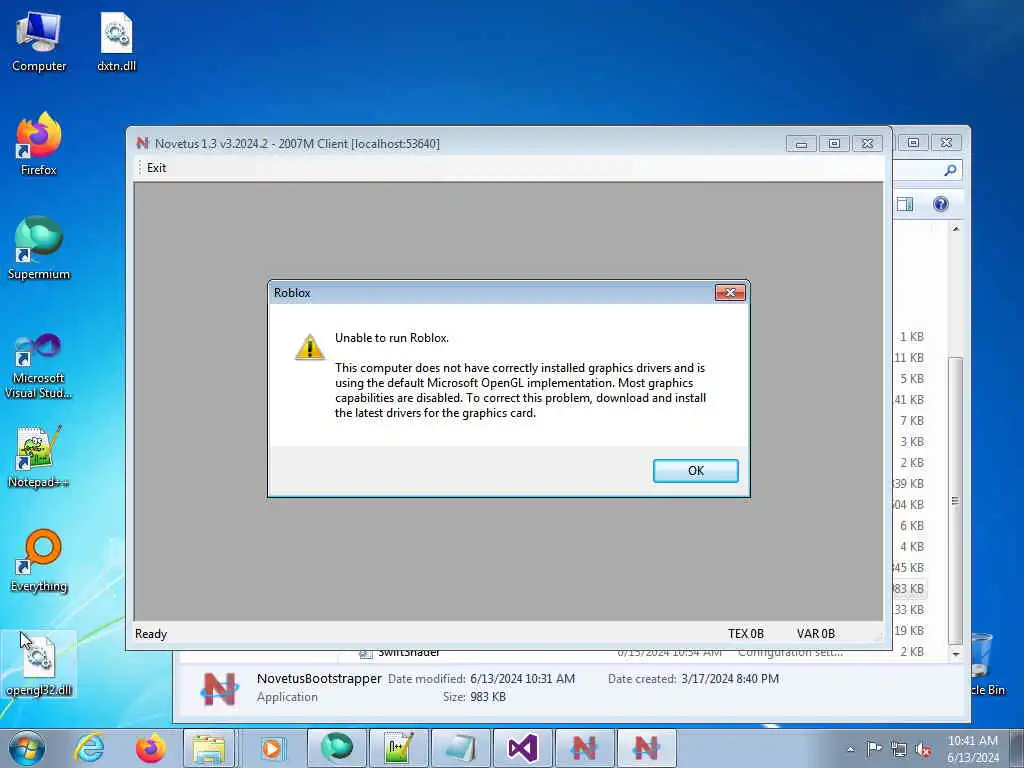Image resolution: width=1024 pixels, height=768 pixels.
Task: Click the NovetusBootstrapper icon in details pane
Action: (x=219, y=688)
